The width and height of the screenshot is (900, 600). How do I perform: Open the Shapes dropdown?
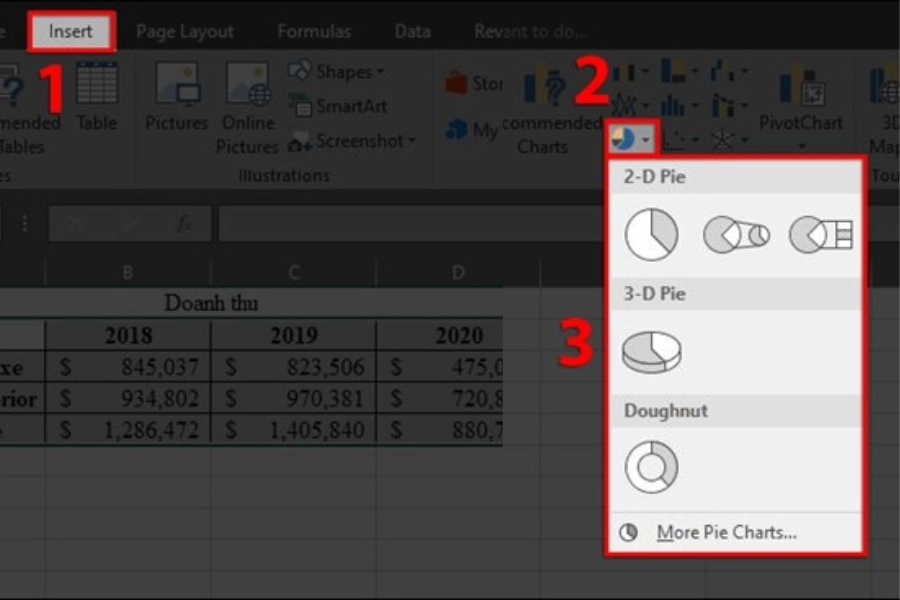[335, 71]
